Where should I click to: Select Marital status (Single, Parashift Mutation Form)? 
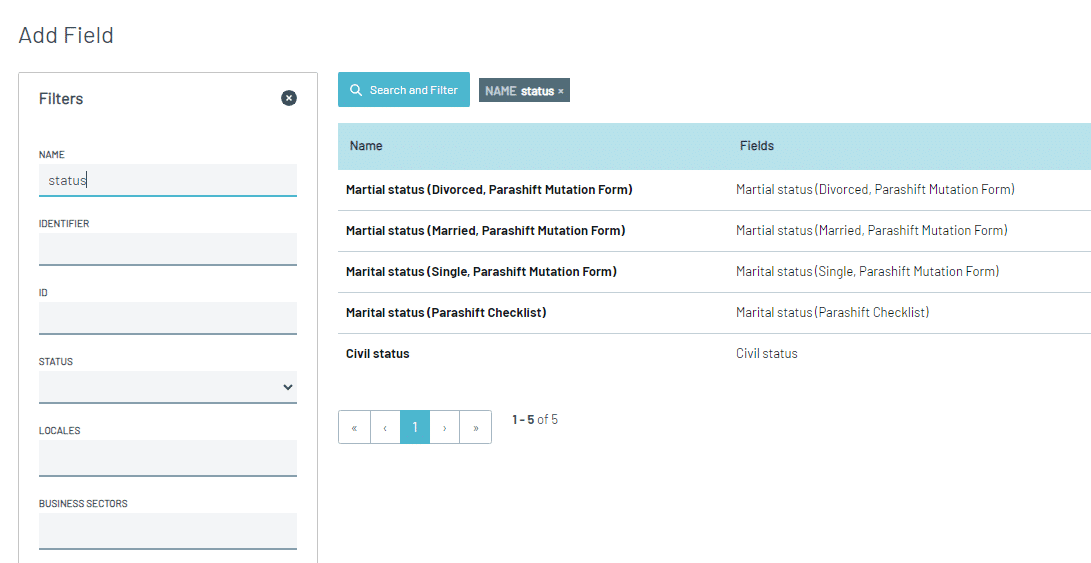tap(715, 271)
